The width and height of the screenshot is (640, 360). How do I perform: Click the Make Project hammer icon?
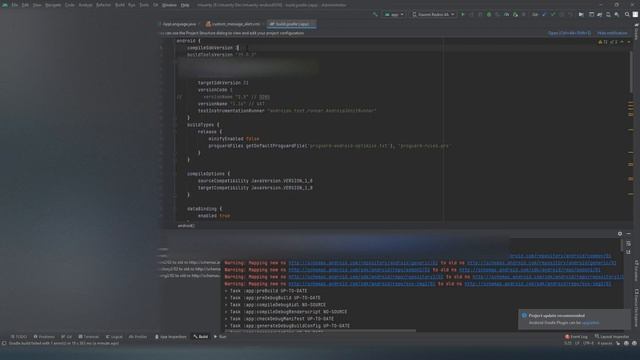pyautogui.click(x=375, y=15)
